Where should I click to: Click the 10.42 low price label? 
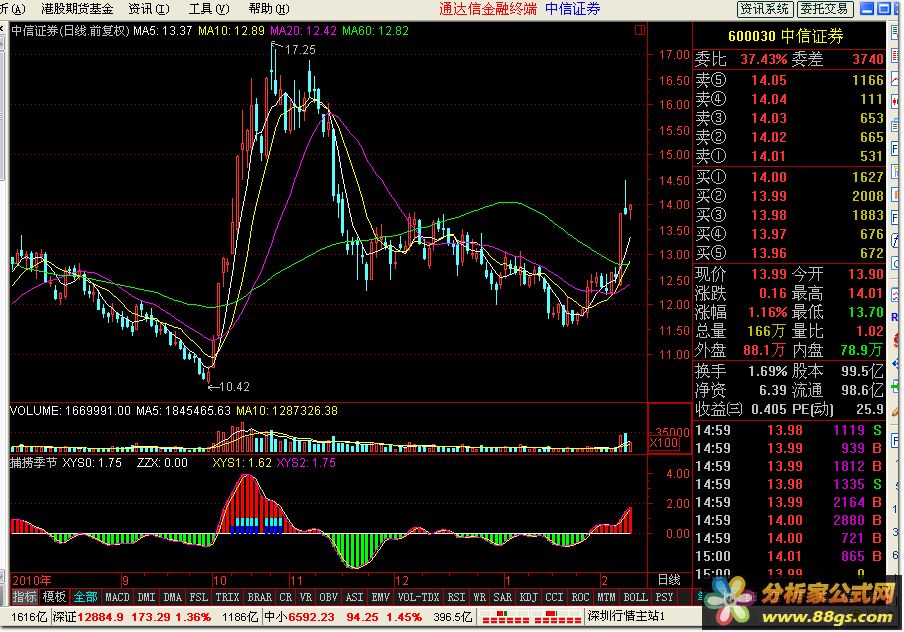click(x=235, y=387)
